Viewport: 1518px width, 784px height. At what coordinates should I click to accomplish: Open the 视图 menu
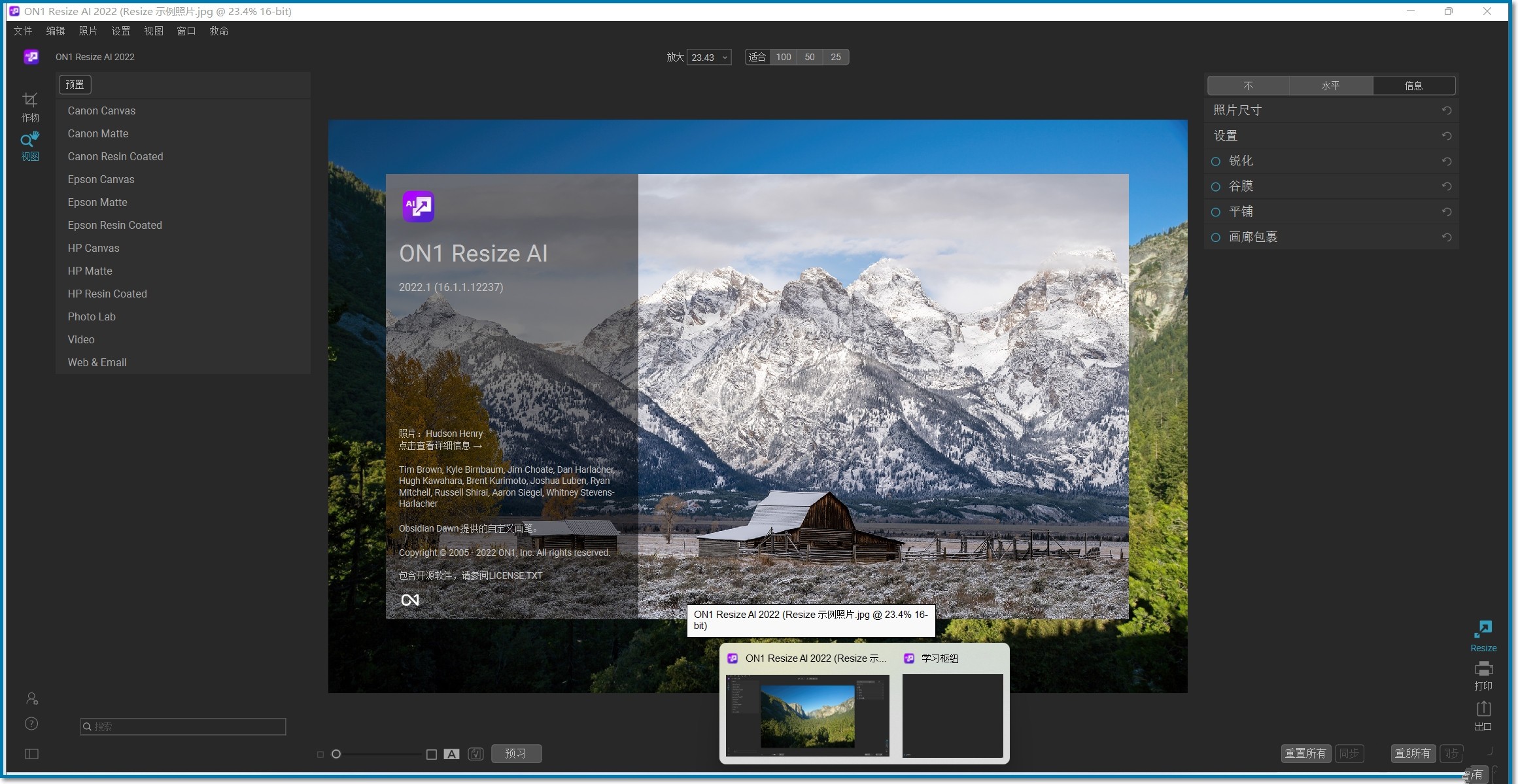pyautogui.click(x=154, y=31)
